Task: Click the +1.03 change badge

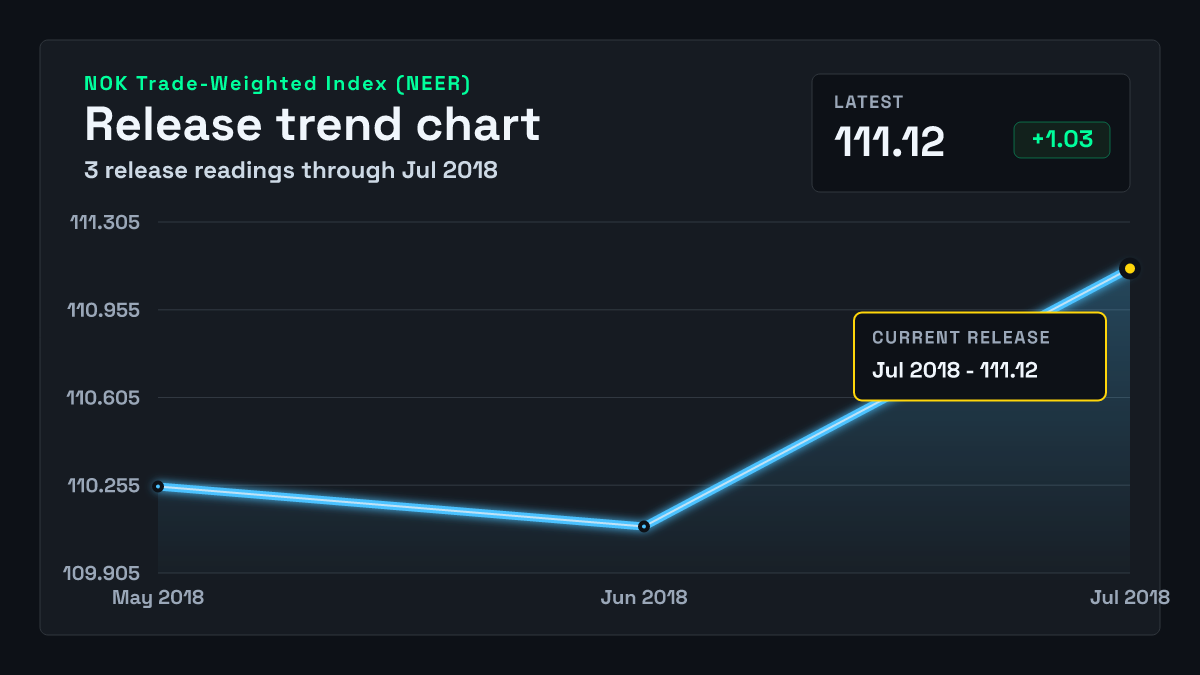Action: pyautogui.click(x=1062, y=140)
